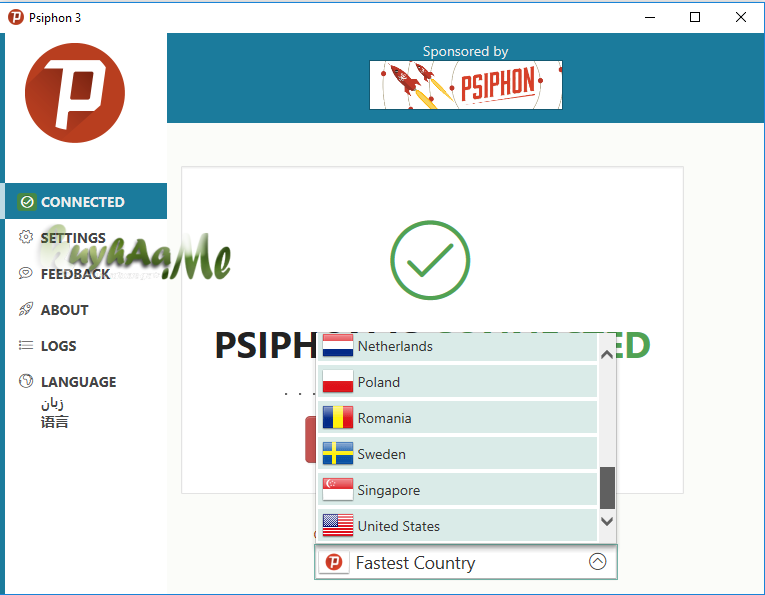Click the Logs list icon

pos(26,345)
